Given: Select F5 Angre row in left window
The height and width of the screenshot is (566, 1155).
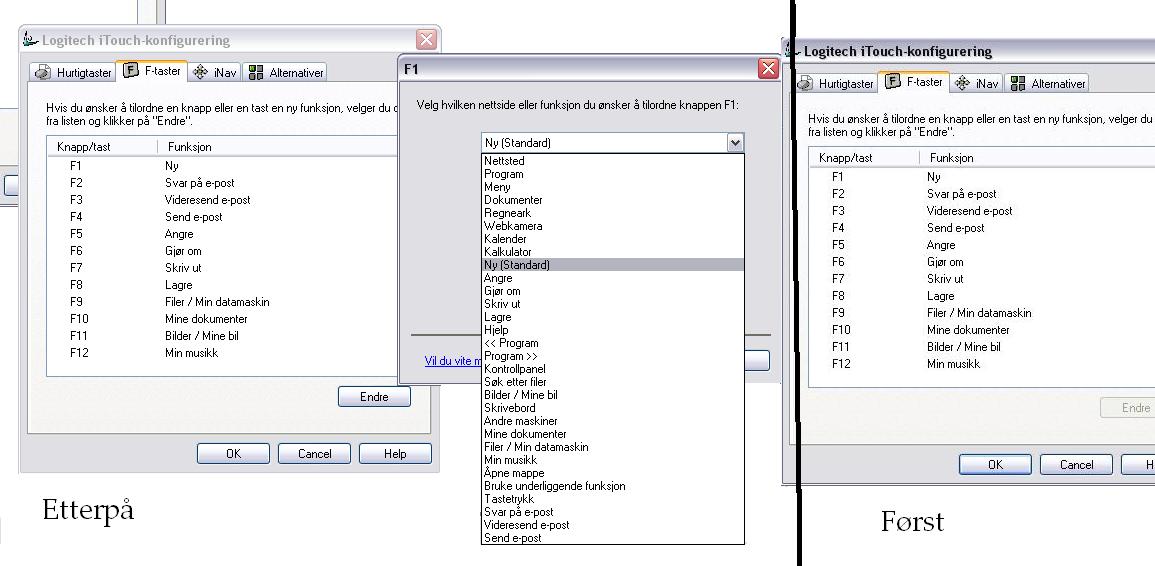Looking at the screenshot, I should click(x=221, y=234).
